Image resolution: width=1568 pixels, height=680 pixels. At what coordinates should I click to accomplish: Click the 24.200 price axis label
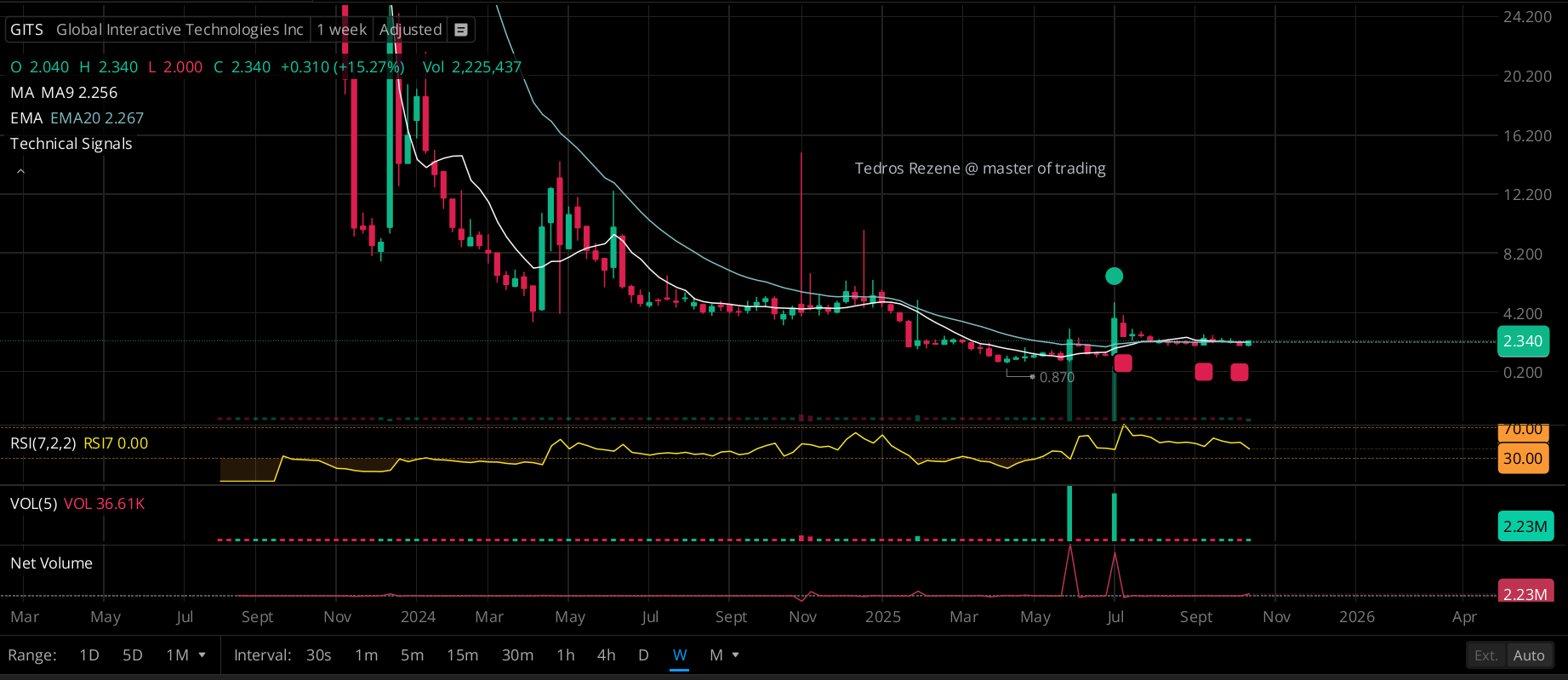1527,16
